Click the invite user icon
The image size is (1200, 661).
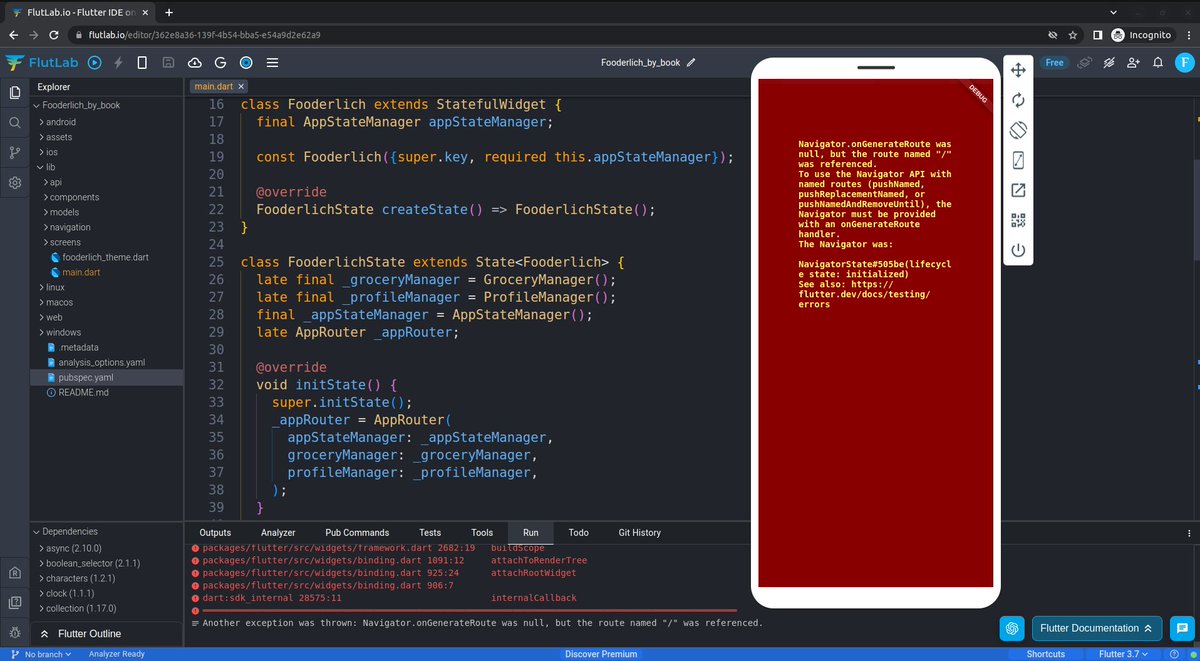point(1133,62)
